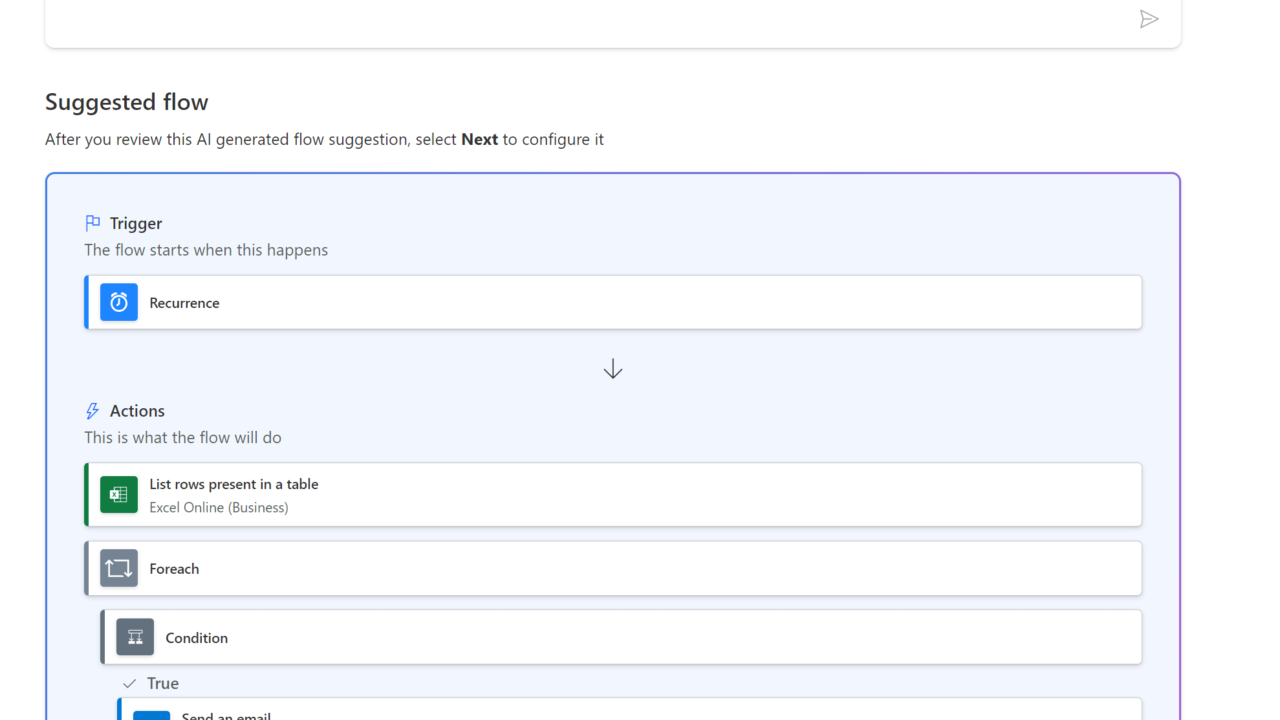The height and width of the screenshot is (720, 1280).
Task: Click the Recurrence alarm clock icon
Action: tap(119, 302)
